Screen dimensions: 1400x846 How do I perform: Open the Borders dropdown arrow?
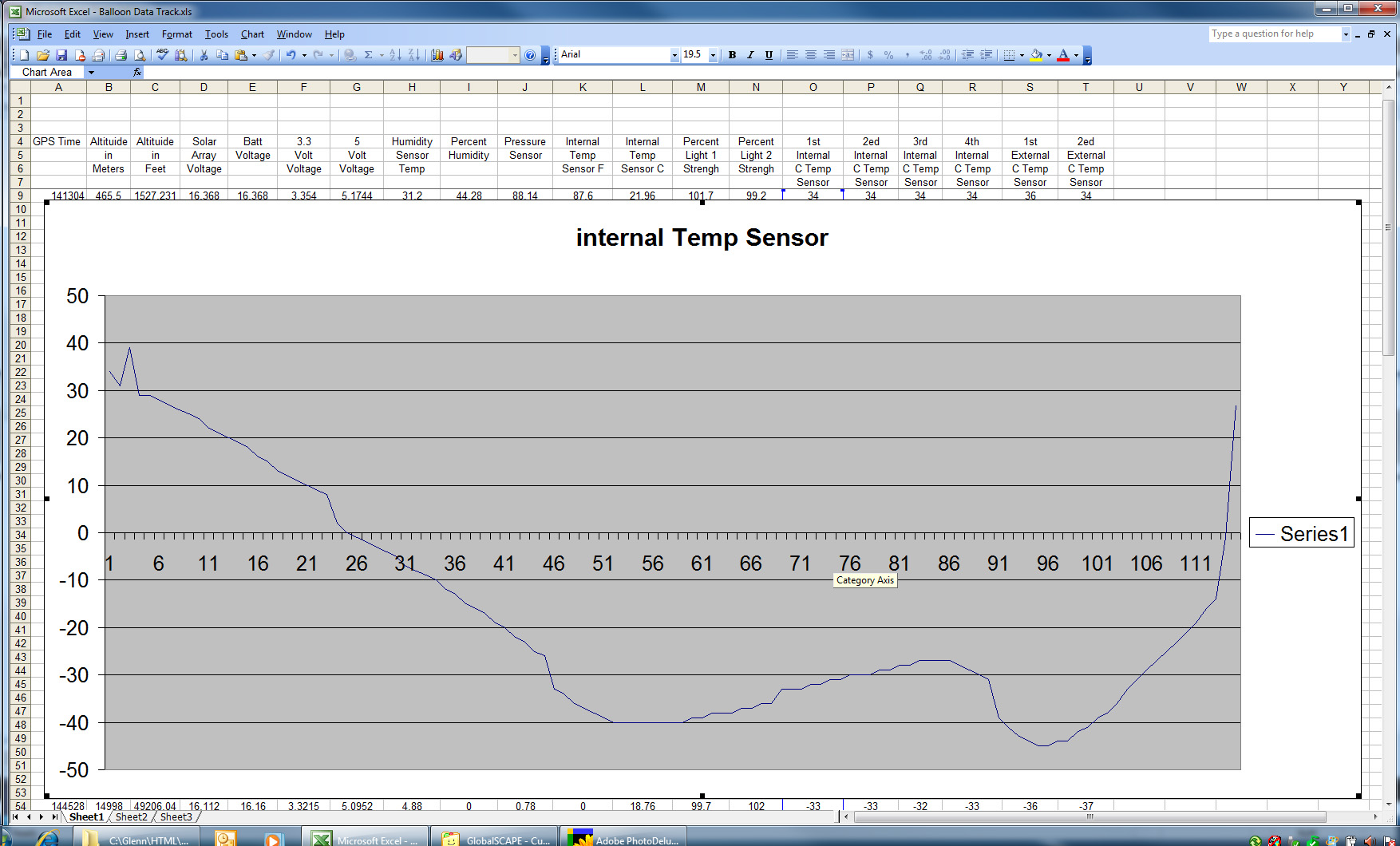click(1022, 55)
